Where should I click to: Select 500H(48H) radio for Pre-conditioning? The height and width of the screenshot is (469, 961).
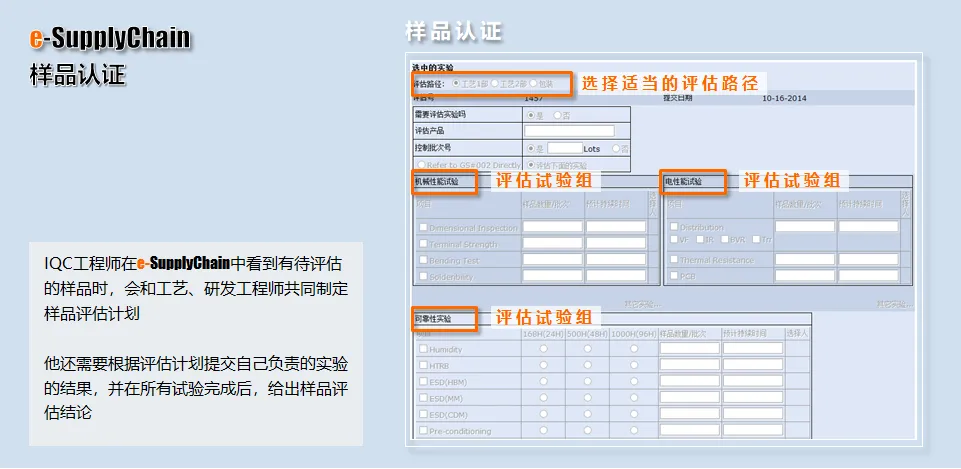[588, 430]
